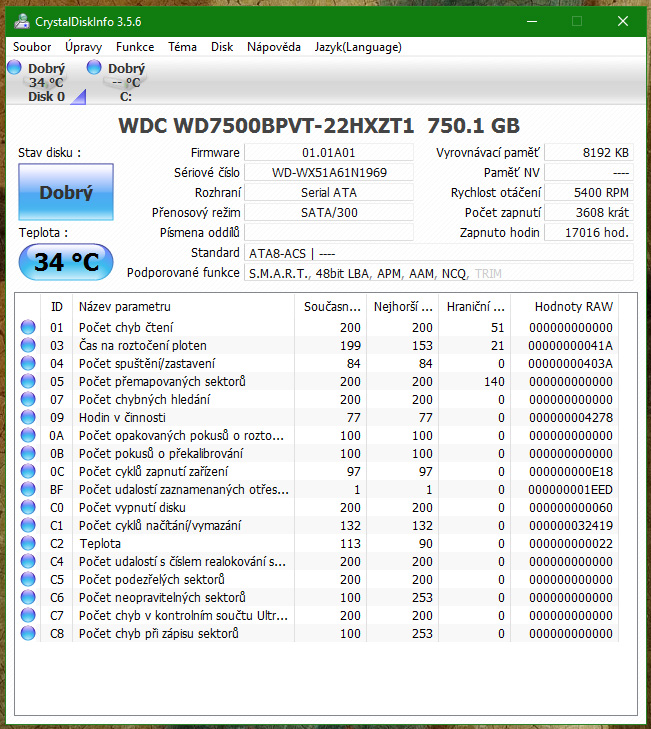Select the 'Teplota' row in the SMART table
This screenshot has width=651, height=729.
(319, 543)
